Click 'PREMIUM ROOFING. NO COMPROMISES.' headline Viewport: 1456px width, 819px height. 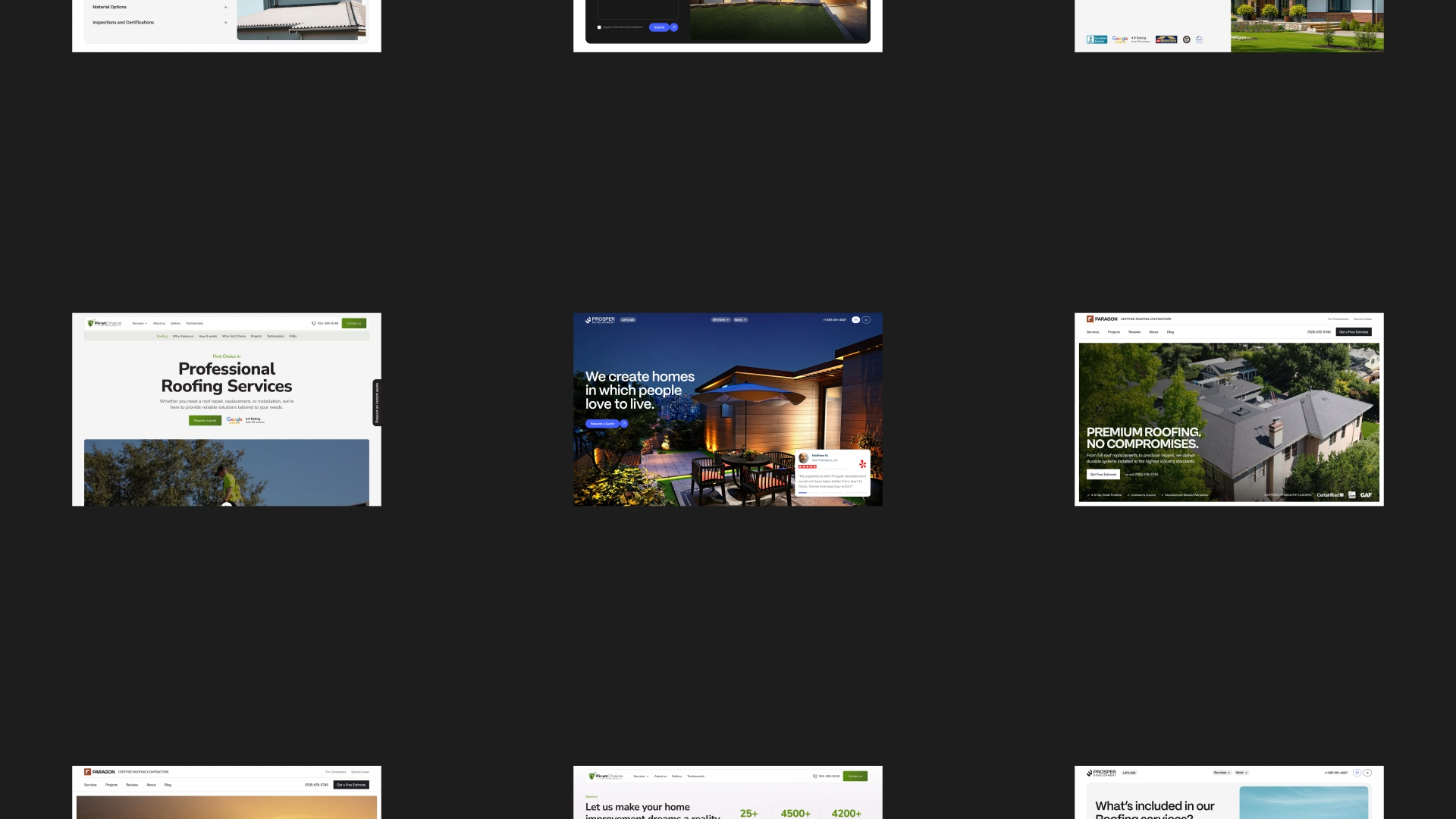point(1143,438)
